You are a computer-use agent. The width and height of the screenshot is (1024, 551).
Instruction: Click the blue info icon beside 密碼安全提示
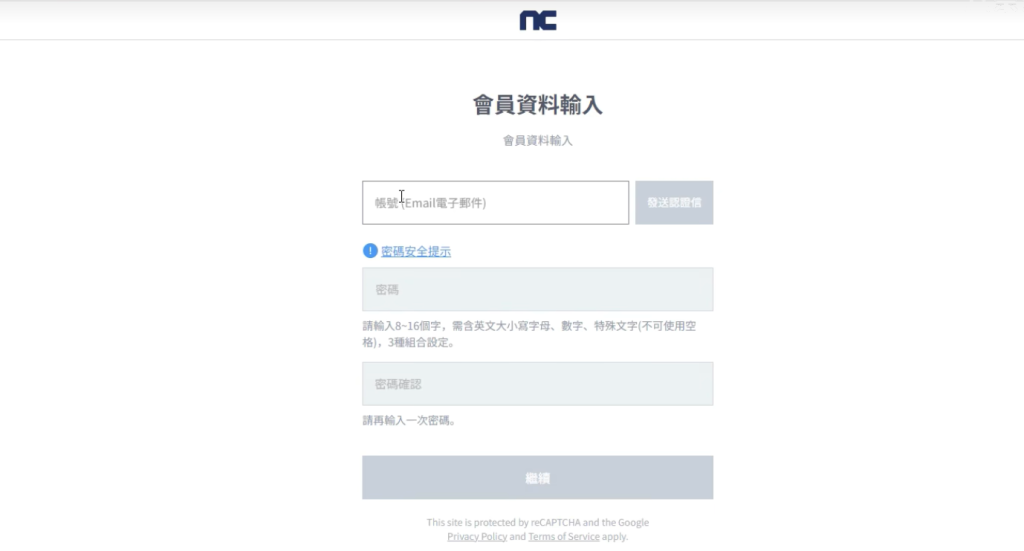370,251
